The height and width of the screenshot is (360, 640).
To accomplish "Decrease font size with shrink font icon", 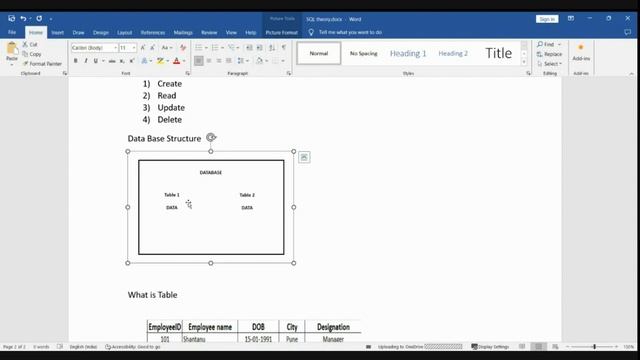I will [152, 48].
